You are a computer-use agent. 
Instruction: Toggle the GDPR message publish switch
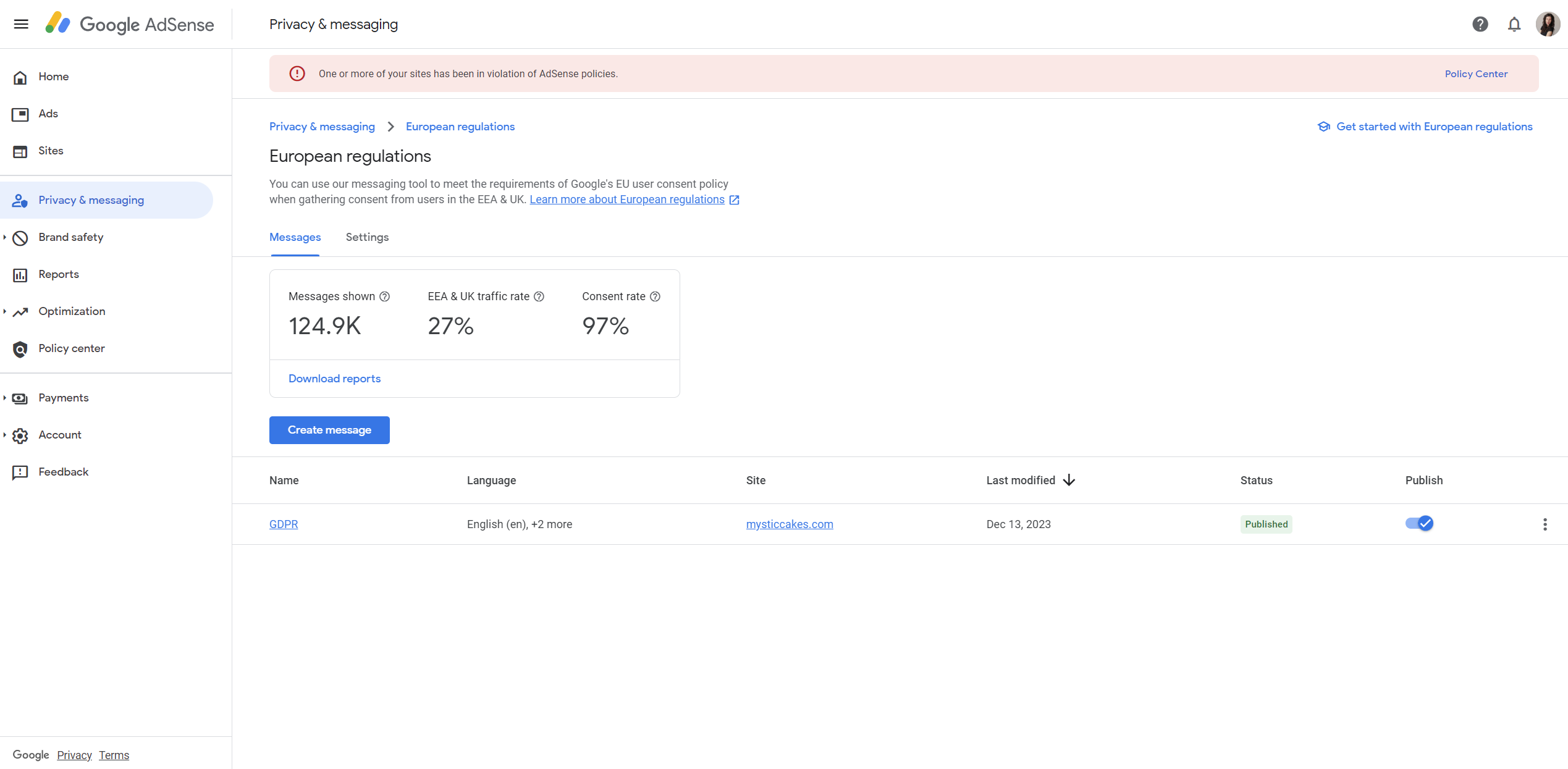[x=1419, y=524]
